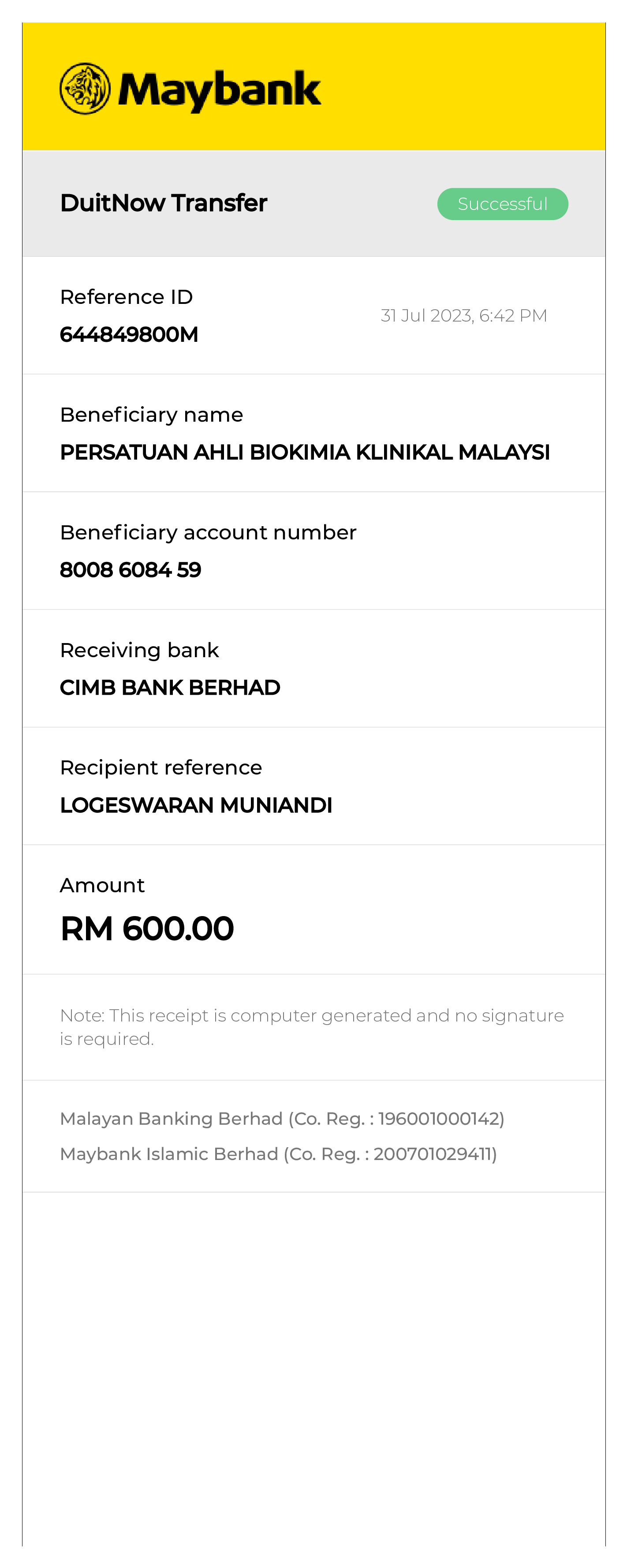627x1568 pixels.
Task: Select reference number 644849800M
Action: pyautogui.click(x=129, y=334)
